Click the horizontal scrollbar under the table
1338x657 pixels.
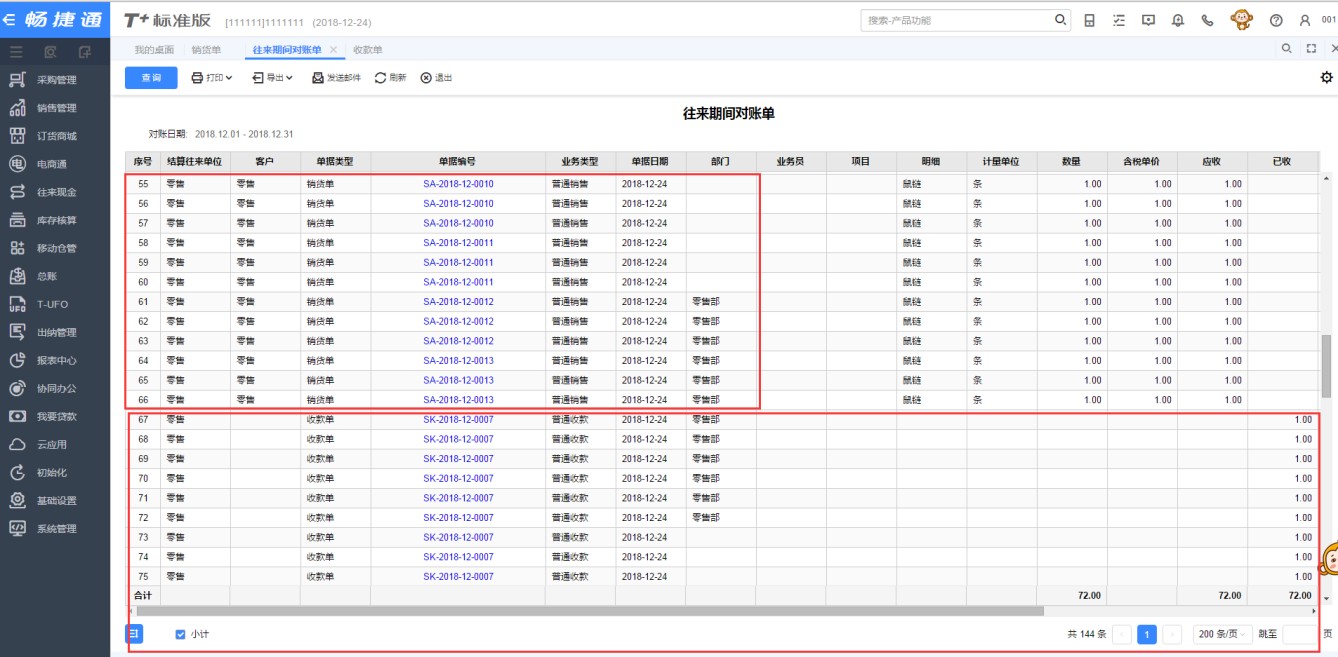[x=590, y=610]
